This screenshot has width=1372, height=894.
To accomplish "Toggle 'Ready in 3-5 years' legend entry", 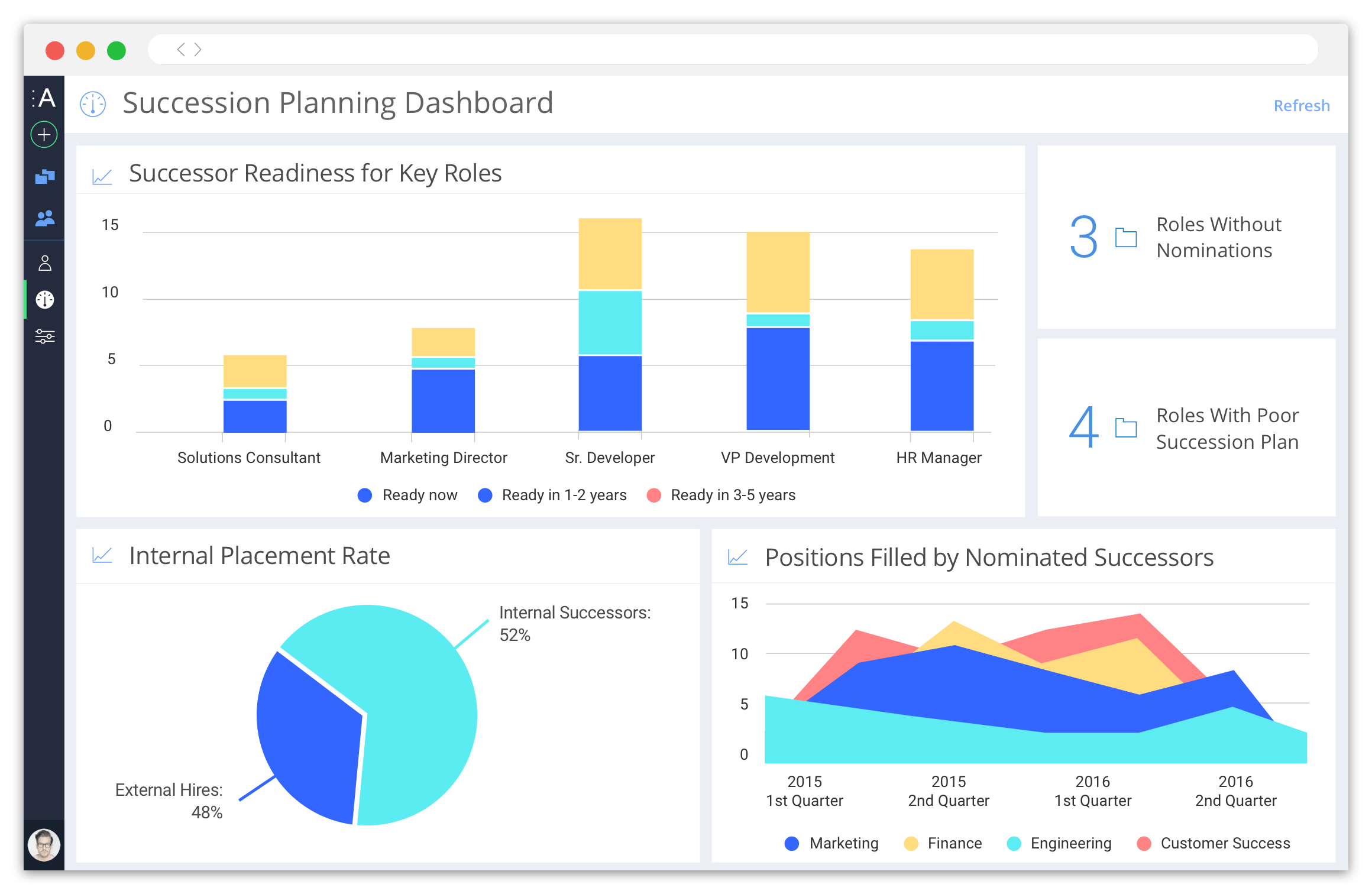I will [x=721, y=495].
